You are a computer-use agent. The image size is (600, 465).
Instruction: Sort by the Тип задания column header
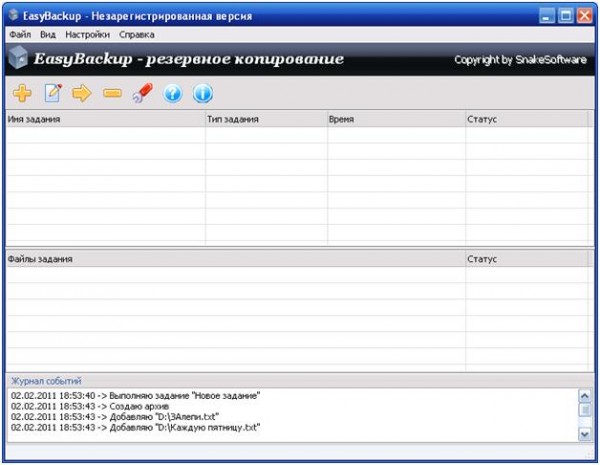pyautogui.click(x=266, y=119)
